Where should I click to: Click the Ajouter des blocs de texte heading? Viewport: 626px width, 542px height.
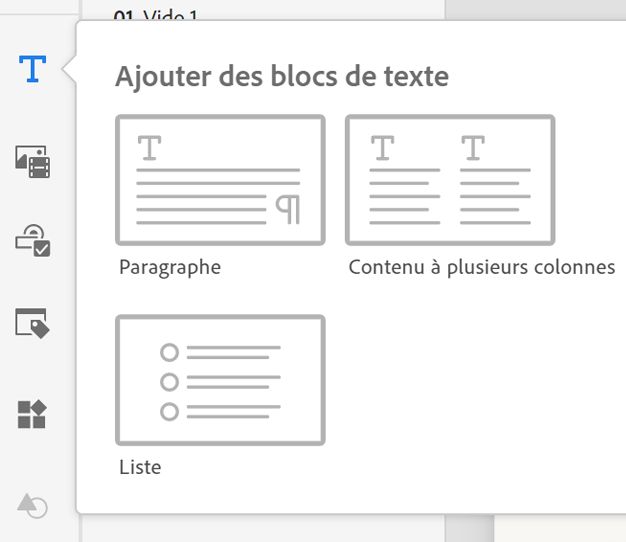coord(282,76)
